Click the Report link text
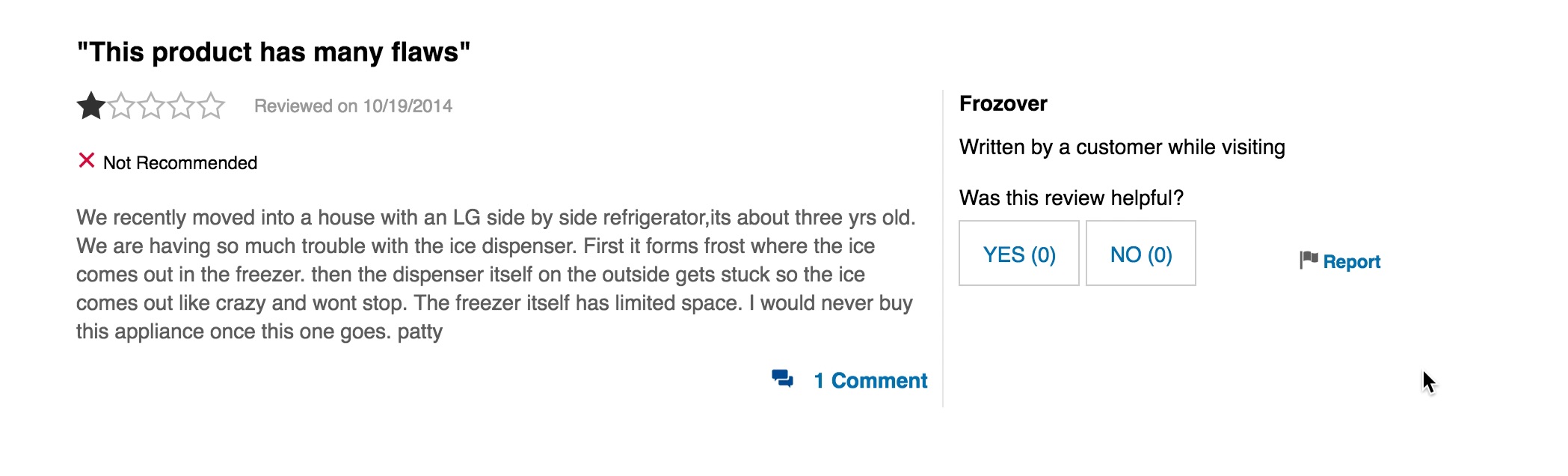 click(x=1351, y=262)
